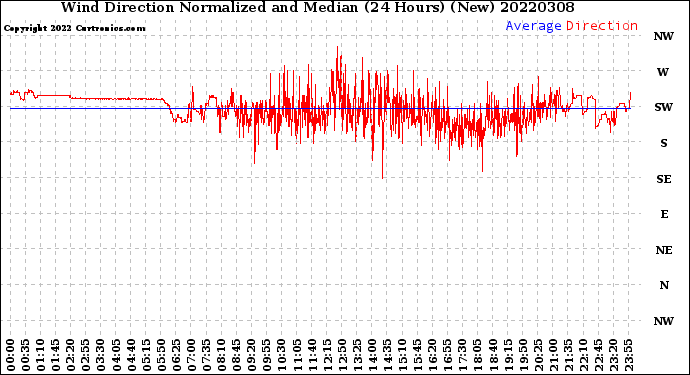Click the 23:55 time label

click(628, 355)
